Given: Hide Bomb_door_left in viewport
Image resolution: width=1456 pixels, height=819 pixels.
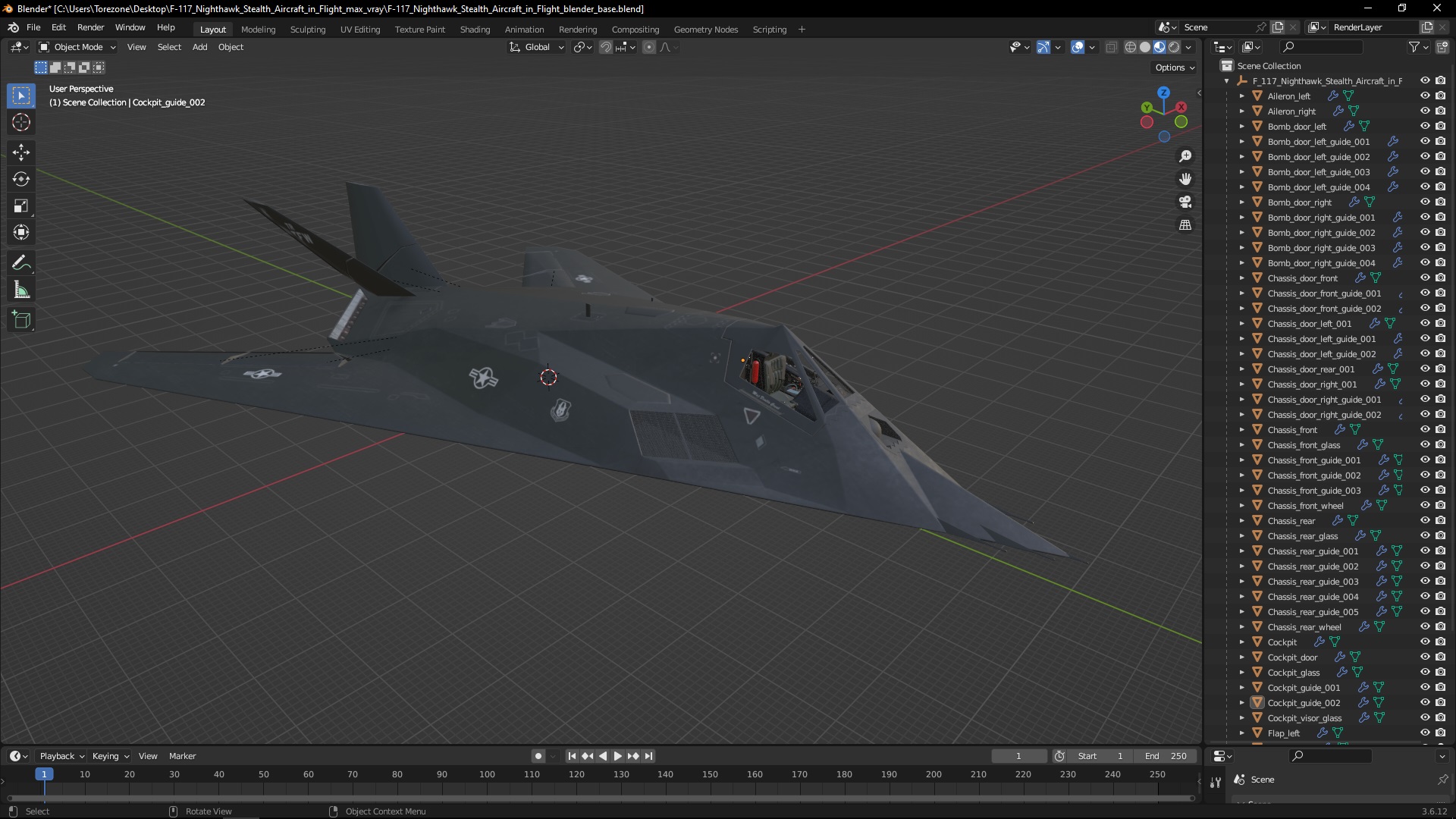Looking at the screenshot, I should point(1425,127).
